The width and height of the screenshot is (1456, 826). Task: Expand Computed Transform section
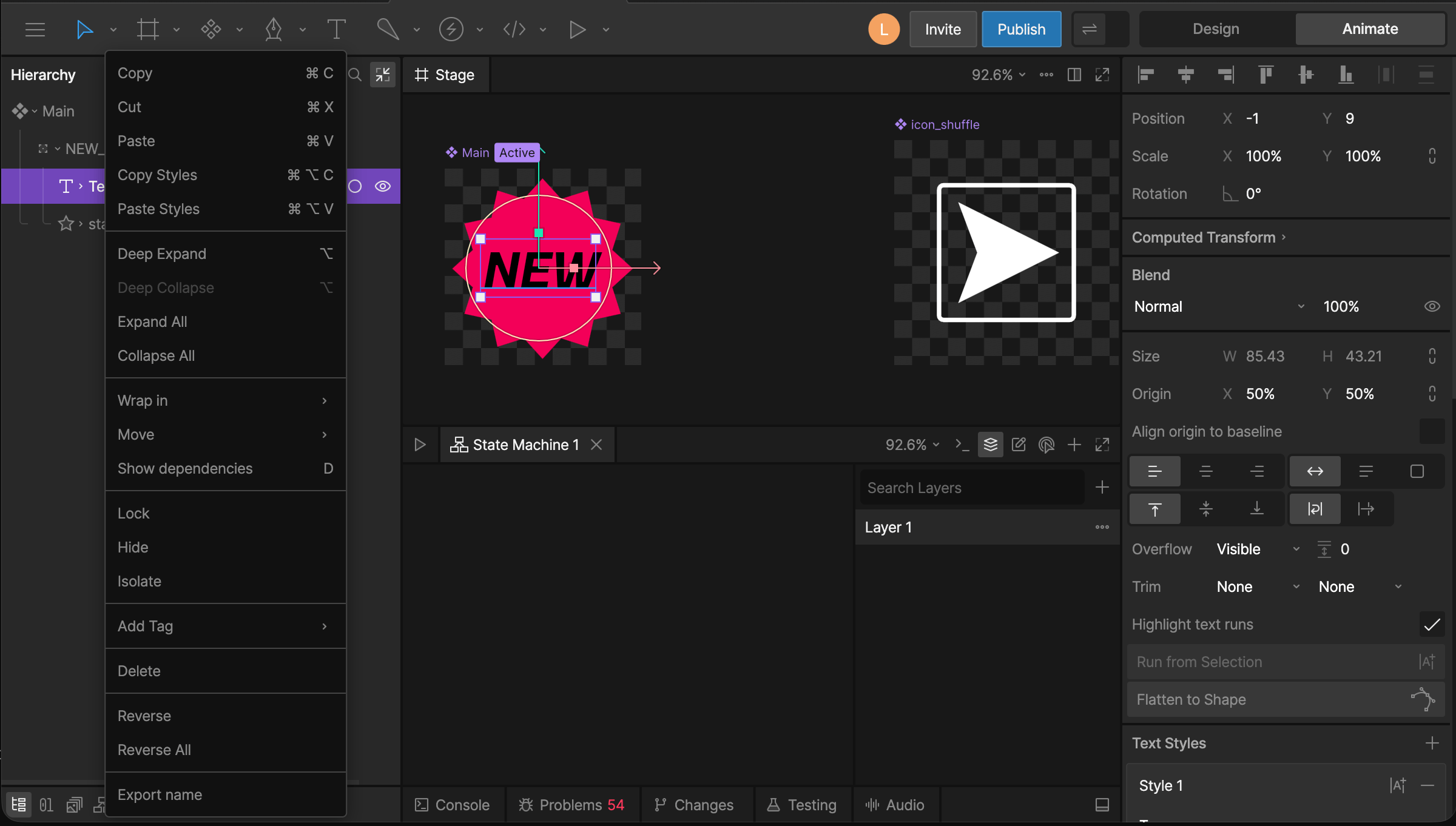1208,237
